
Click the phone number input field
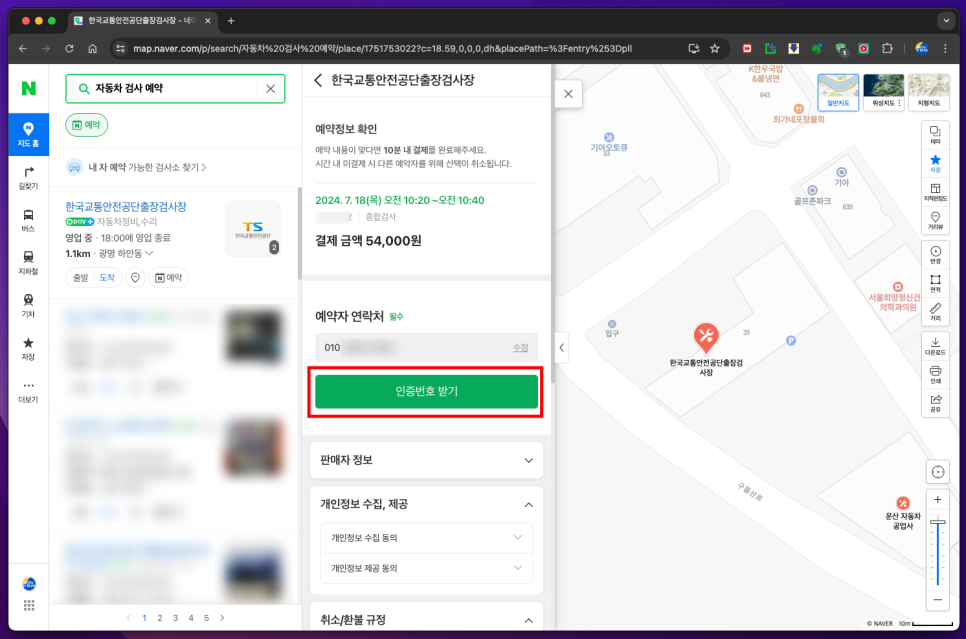[x=426, y=348]
